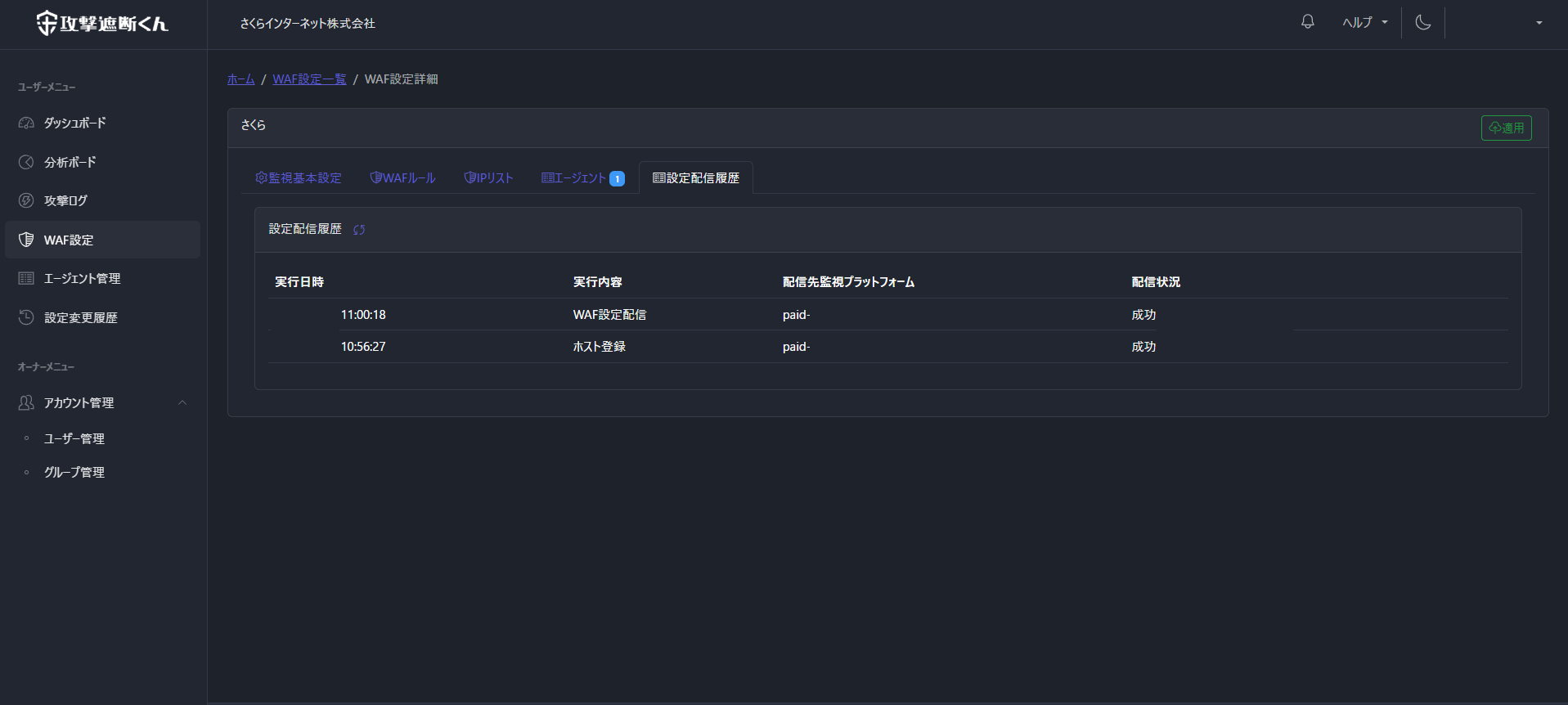
Task: Open エージェント管理 page
Action: (82, 278)
